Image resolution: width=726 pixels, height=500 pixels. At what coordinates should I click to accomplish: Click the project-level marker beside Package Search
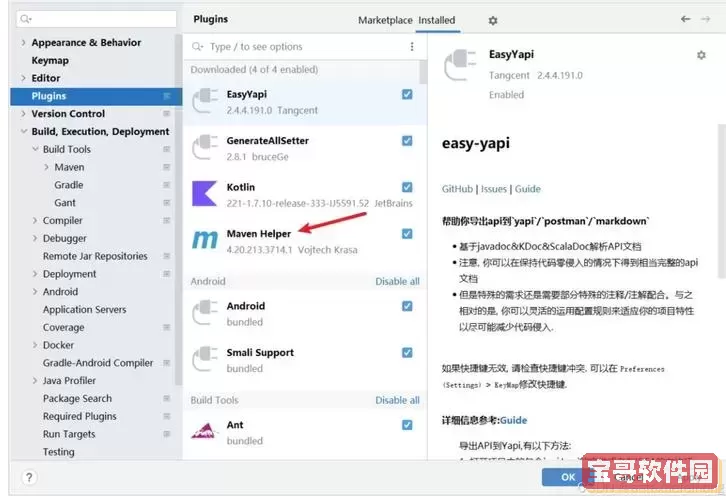tap(167, 398)
